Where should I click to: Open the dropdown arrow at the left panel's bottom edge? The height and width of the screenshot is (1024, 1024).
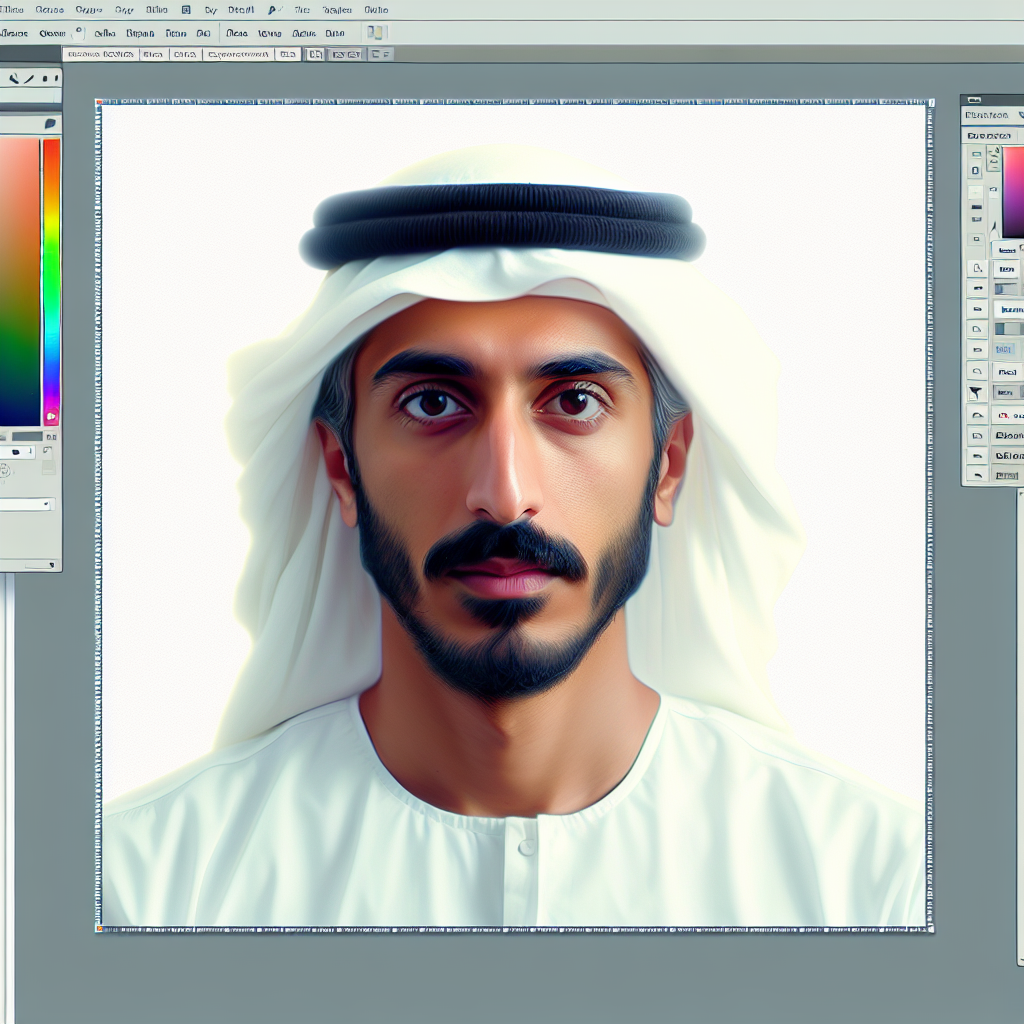(x=53, y=564)
